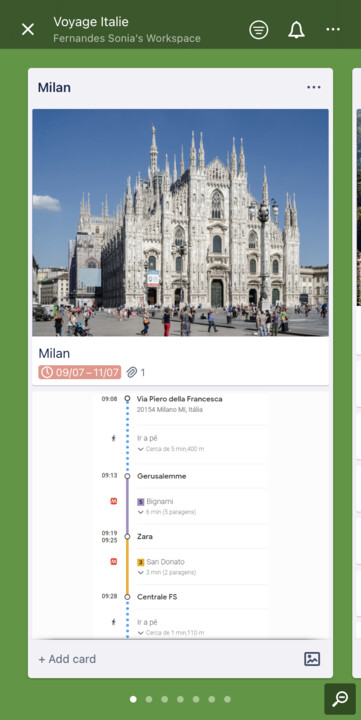Image resolution: width=361 pixels, height=720 pixels.
Task: Click Add card button
Action: (x=67, y=659)
